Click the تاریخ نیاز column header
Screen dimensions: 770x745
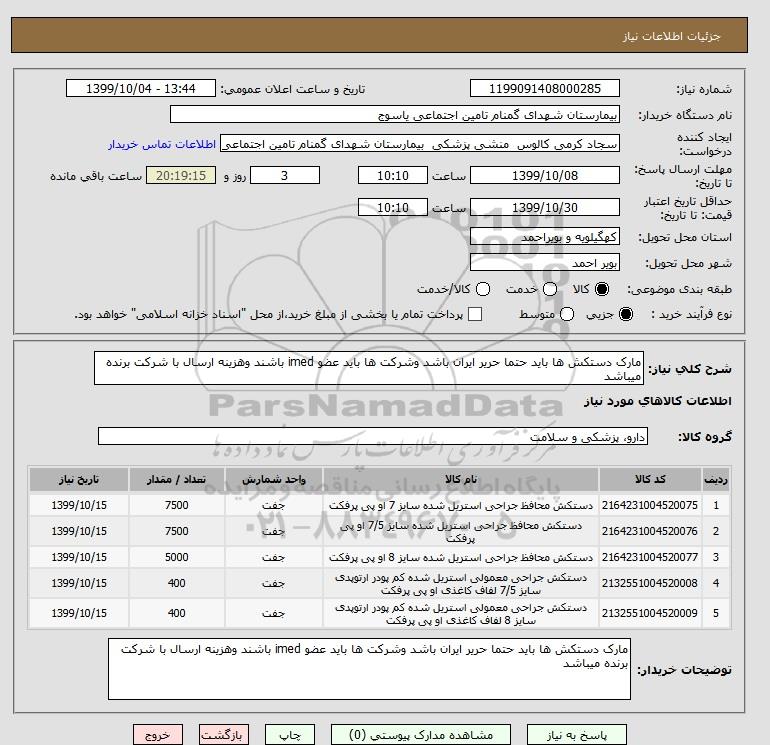coord(79,479)
